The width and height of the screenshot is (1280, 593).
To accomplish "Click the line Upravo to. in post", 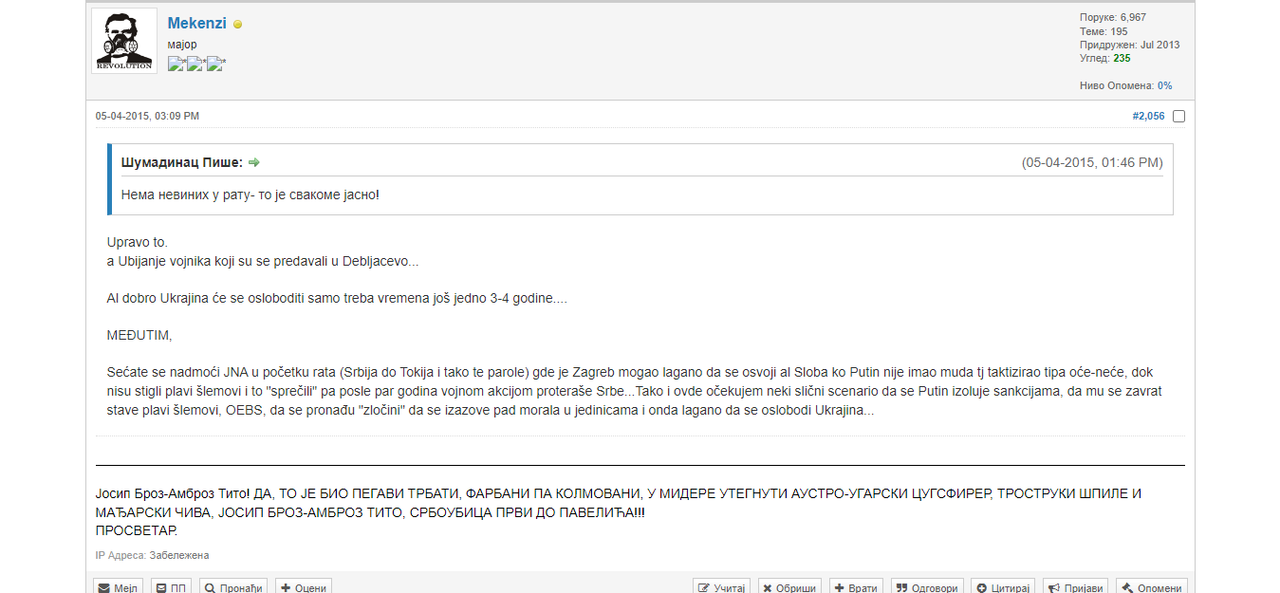I will pos(137,243).
